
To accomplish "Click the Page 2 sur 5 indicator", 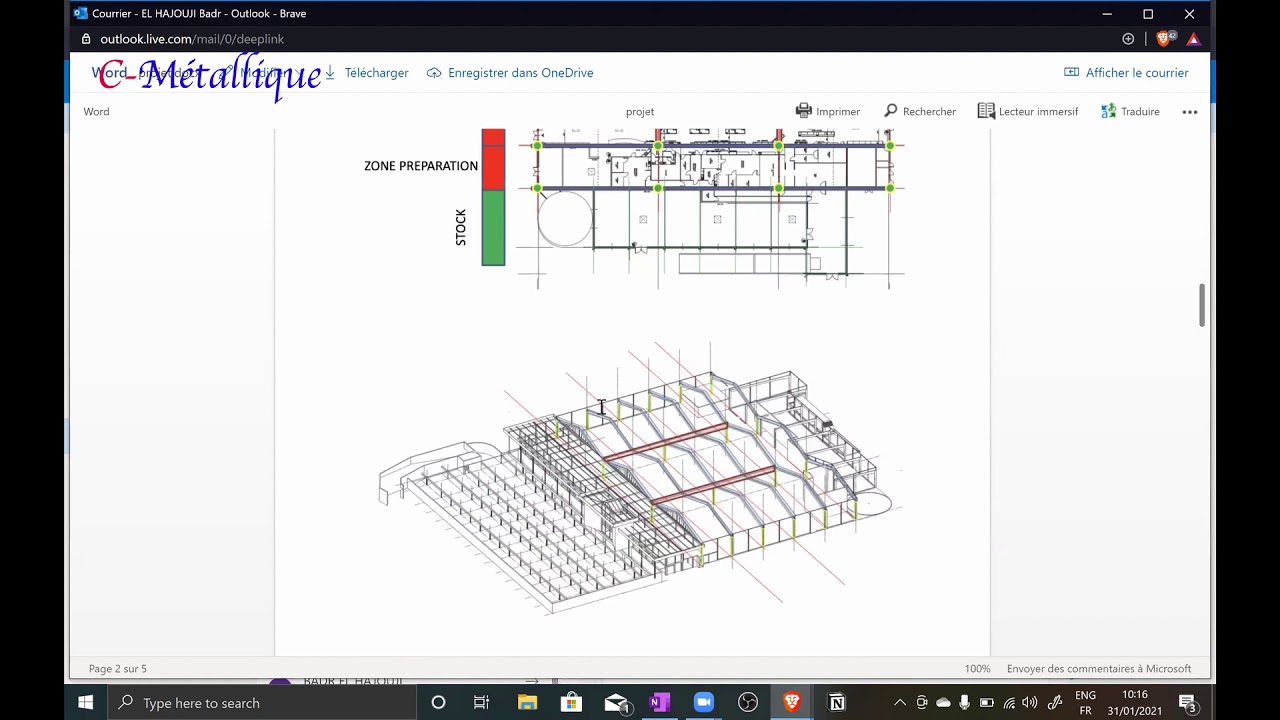I will [x=118, y=669].
